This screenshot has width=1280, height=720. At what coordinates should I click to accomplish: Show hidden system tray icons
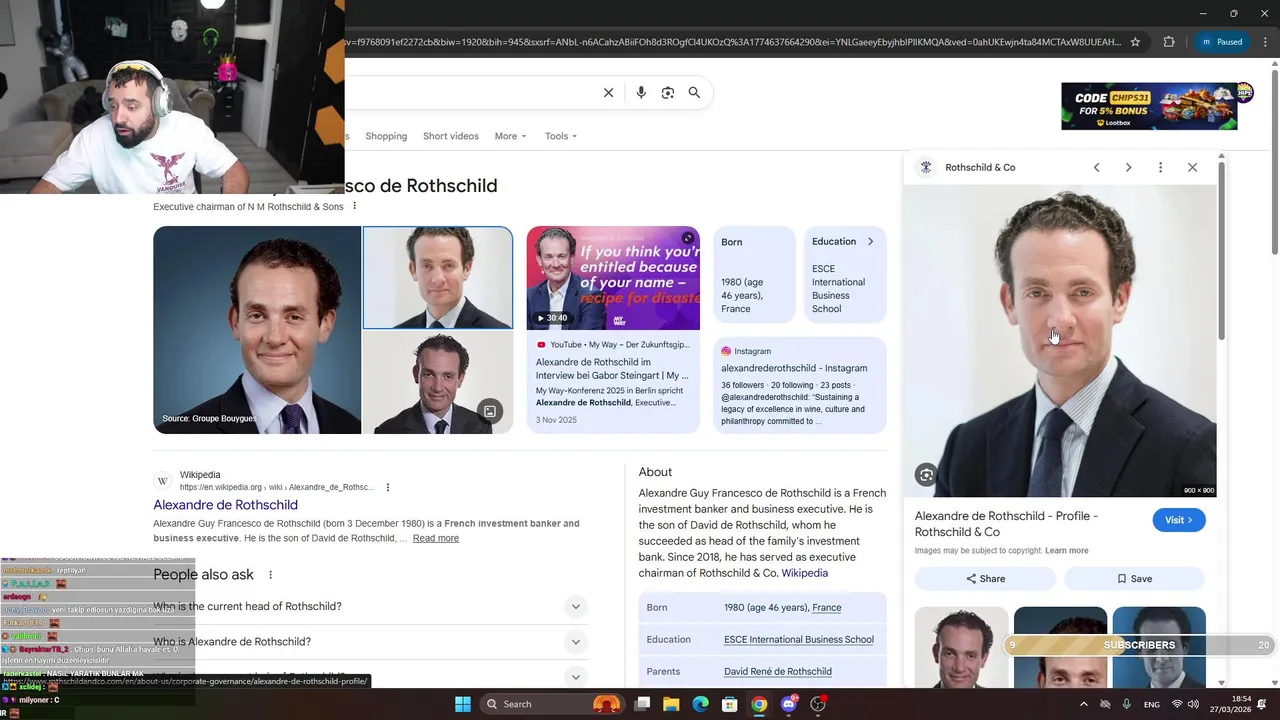[x=1083, y=704]
